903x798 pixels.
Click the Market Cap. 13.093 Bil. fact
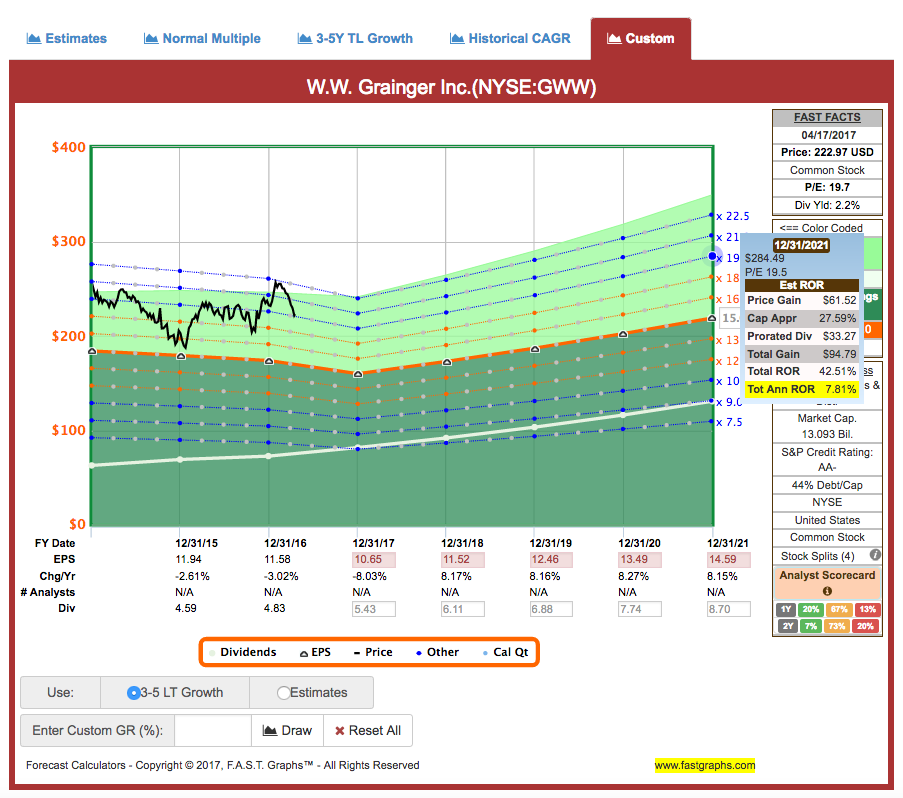(x=827, y=426)
